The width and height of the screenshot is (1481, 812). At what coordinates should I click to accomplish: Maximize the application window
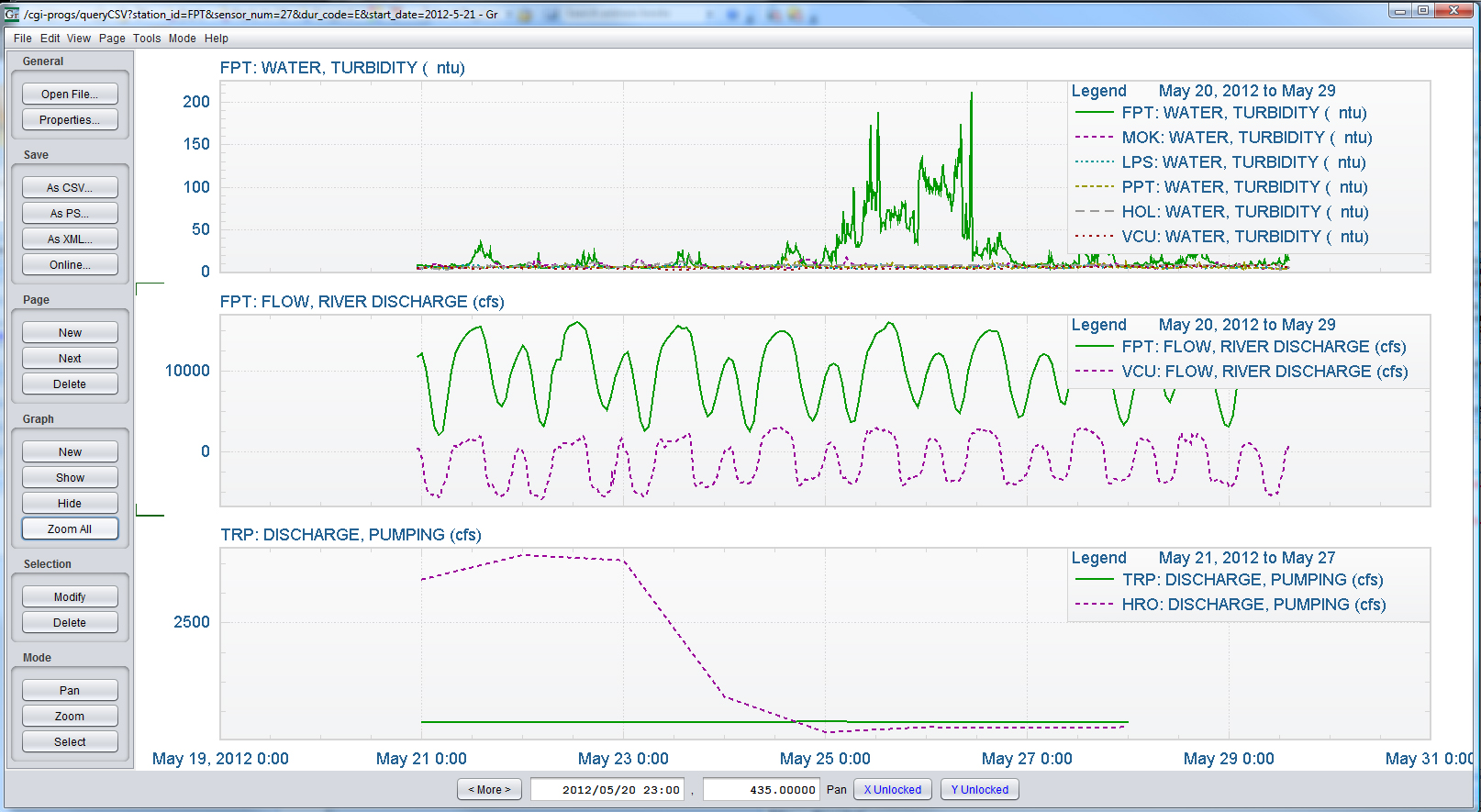pyautogui.click(x=1422, y=11)
